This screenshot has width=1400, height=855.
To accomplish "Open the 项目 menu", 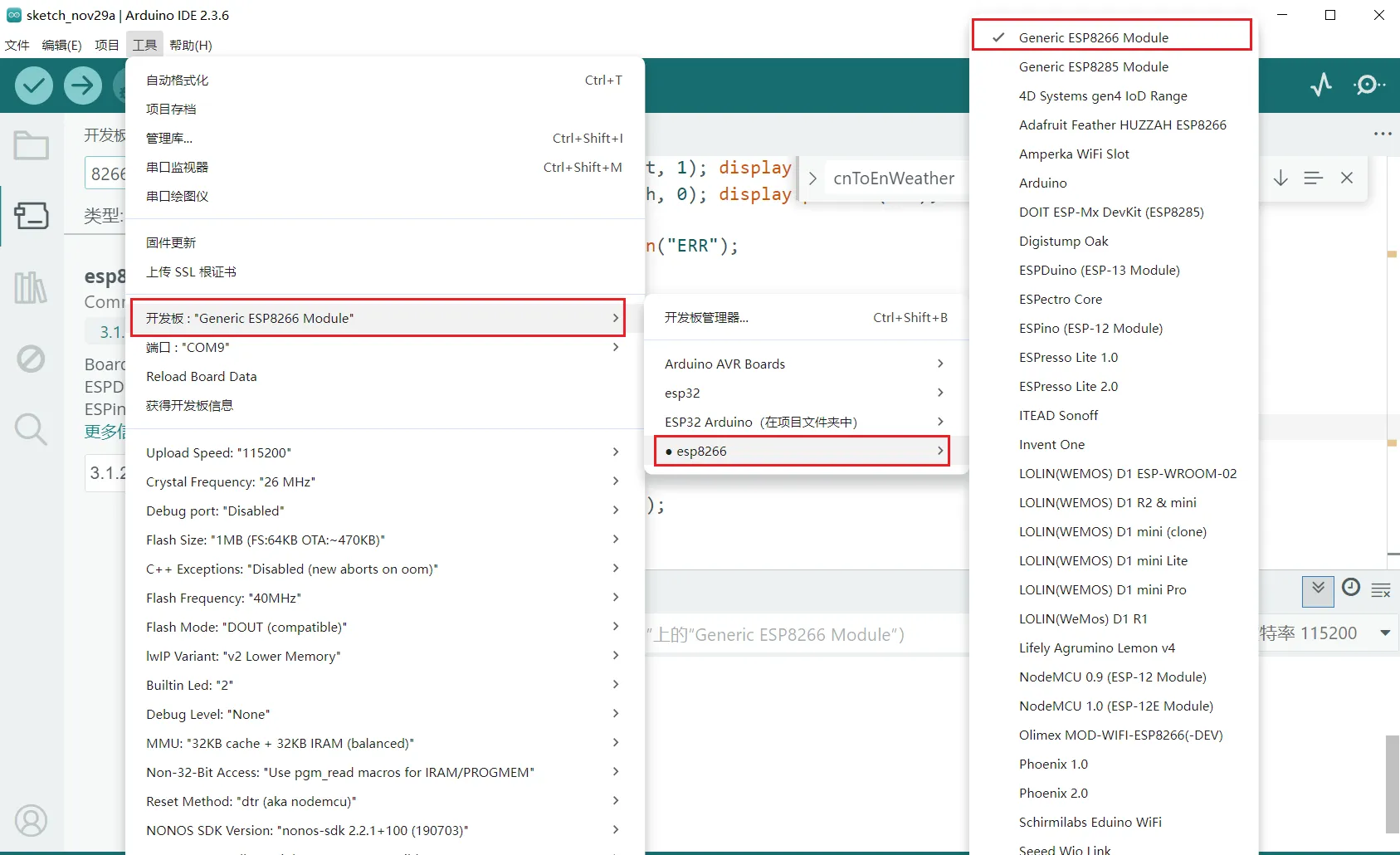I will point(107,45).
